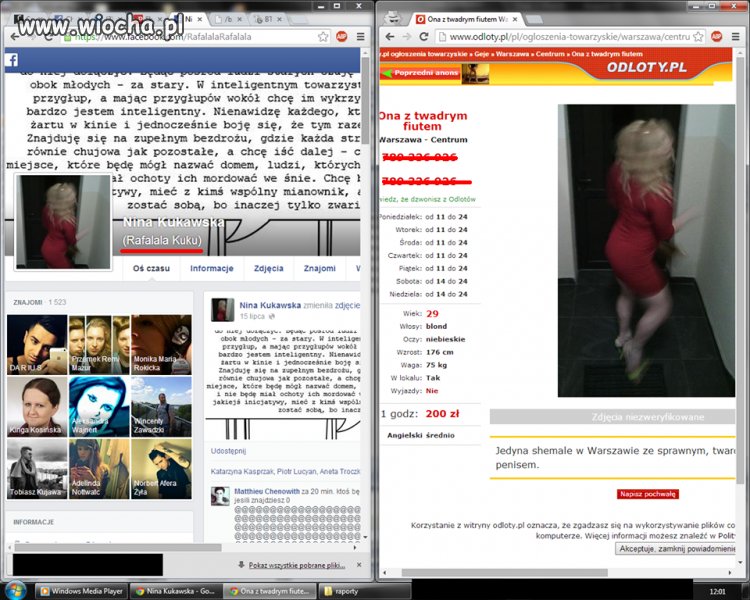The width and height of the screenshot is (750, 600).
Task: Open friend thumbnail Adelinda Nottwalc
Action: click(x=99, y=469)
